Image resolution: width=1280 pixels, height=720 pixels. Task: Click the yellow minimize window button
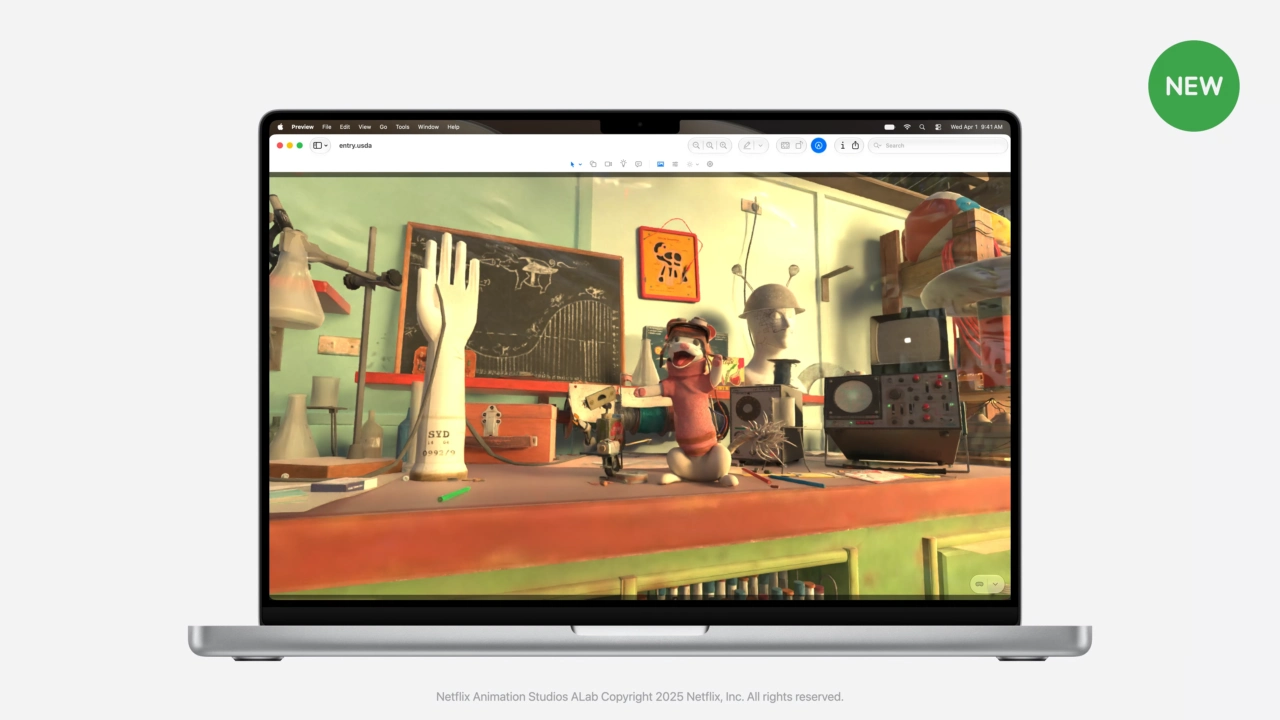click(290, 145)
